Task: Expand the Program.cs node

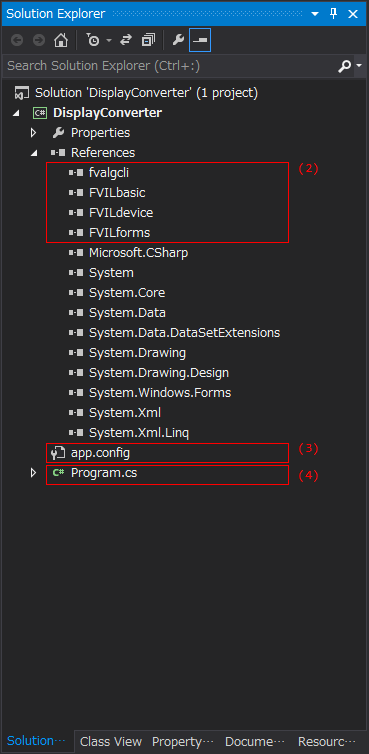Action: pyautogui.click(x=33, y=473)
